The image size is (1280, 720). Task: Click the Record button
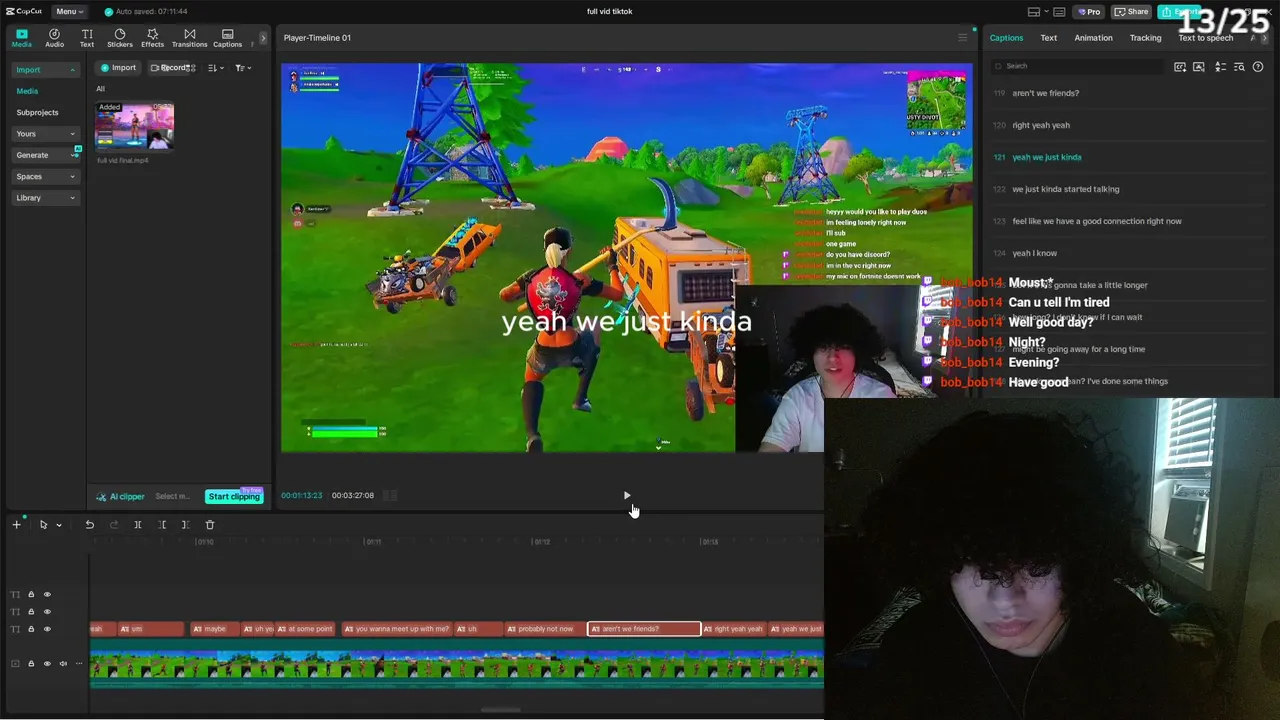click(x=171, y=68)
